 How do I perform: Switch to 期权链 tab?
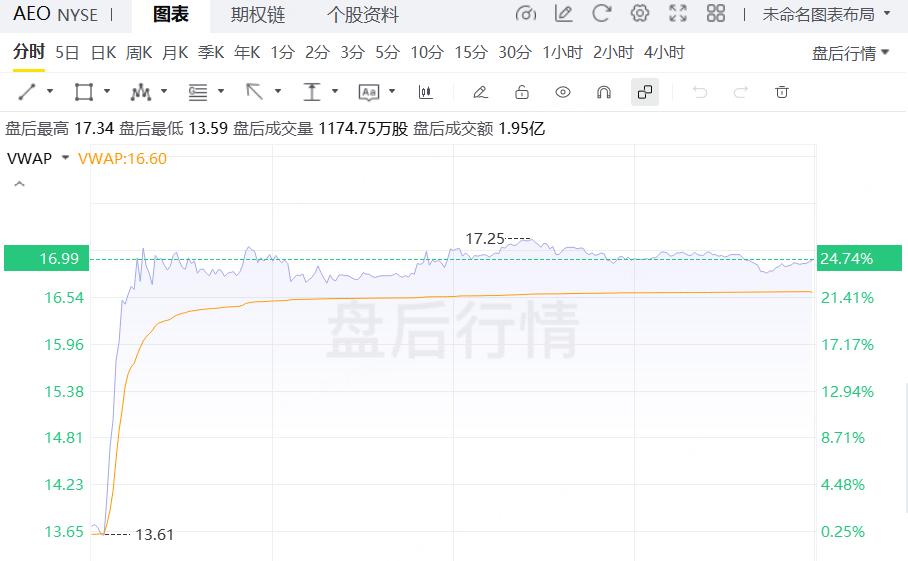tap(258, 15)
